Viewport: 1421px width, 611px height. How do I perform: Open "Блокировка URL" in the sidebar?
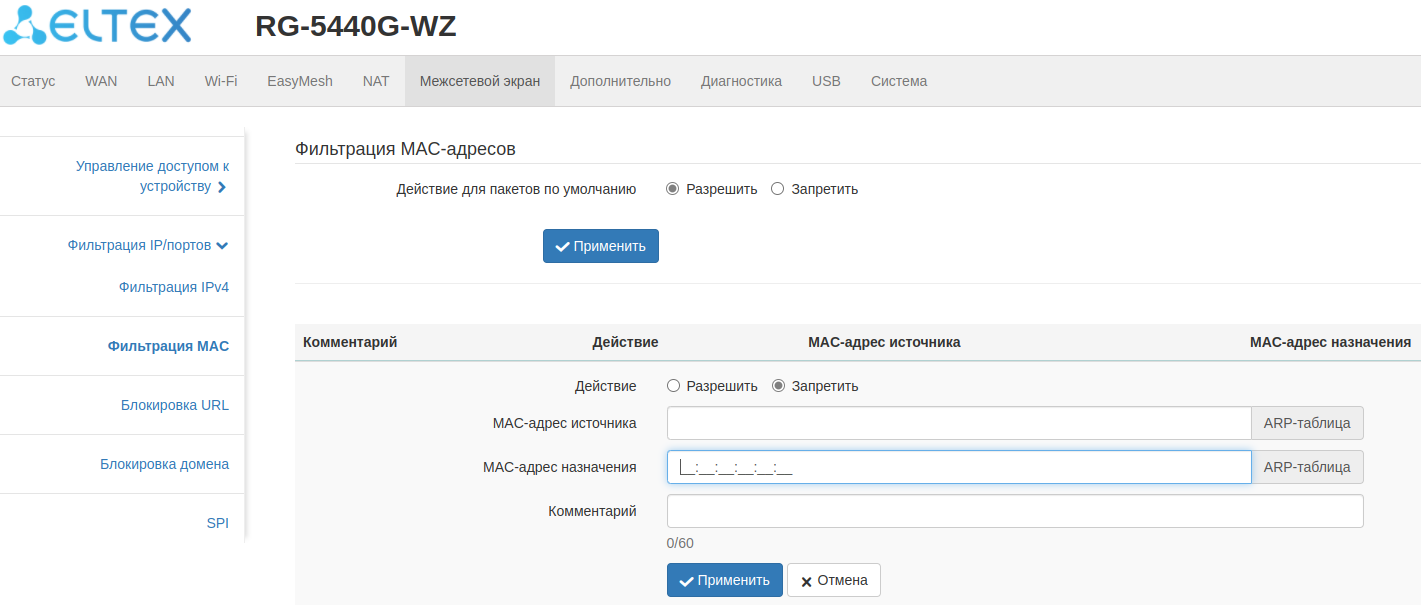click(x=174, y=405)
